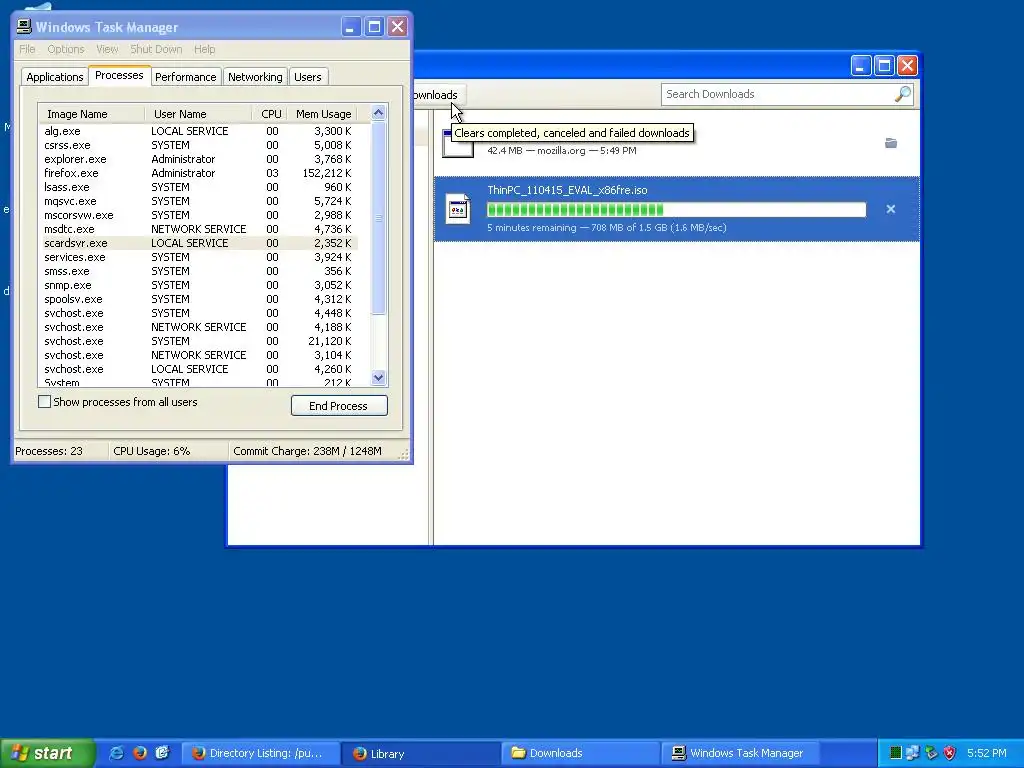The image size is (1024, 768).
Task: Click the network connection tray icon
Action: tap(912, 753)
